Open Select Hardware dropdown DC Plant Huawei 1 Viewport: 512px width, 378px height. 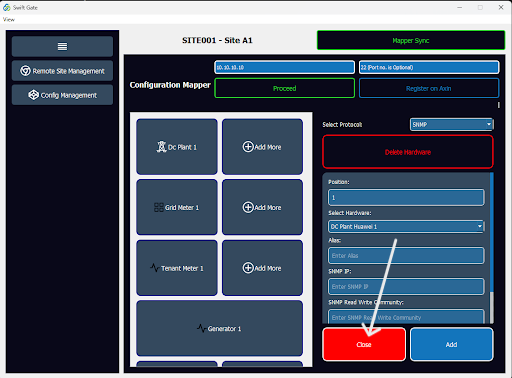click(x=406, y=227)
